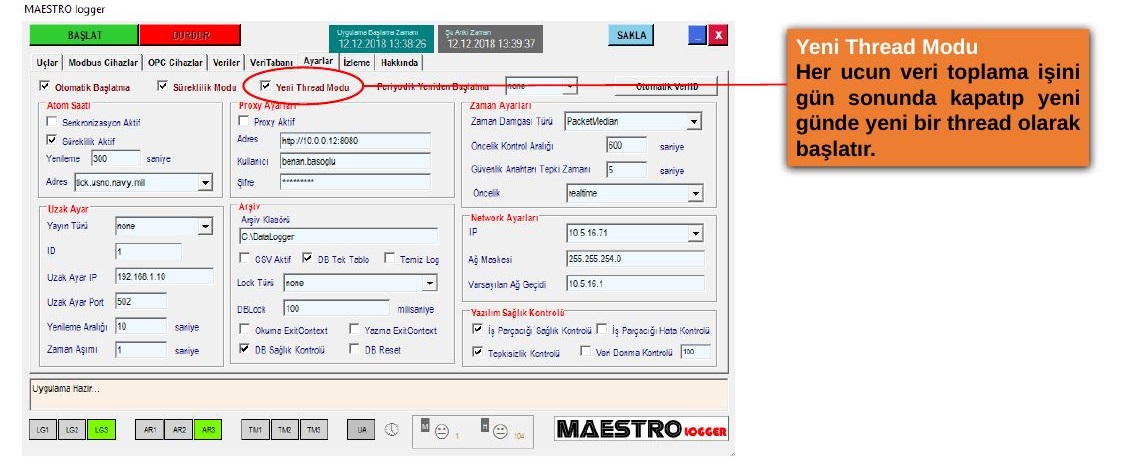The image size is (1134, 469).
Task: Click Yenileme 300 saniye field
Action: click(116, 158)
